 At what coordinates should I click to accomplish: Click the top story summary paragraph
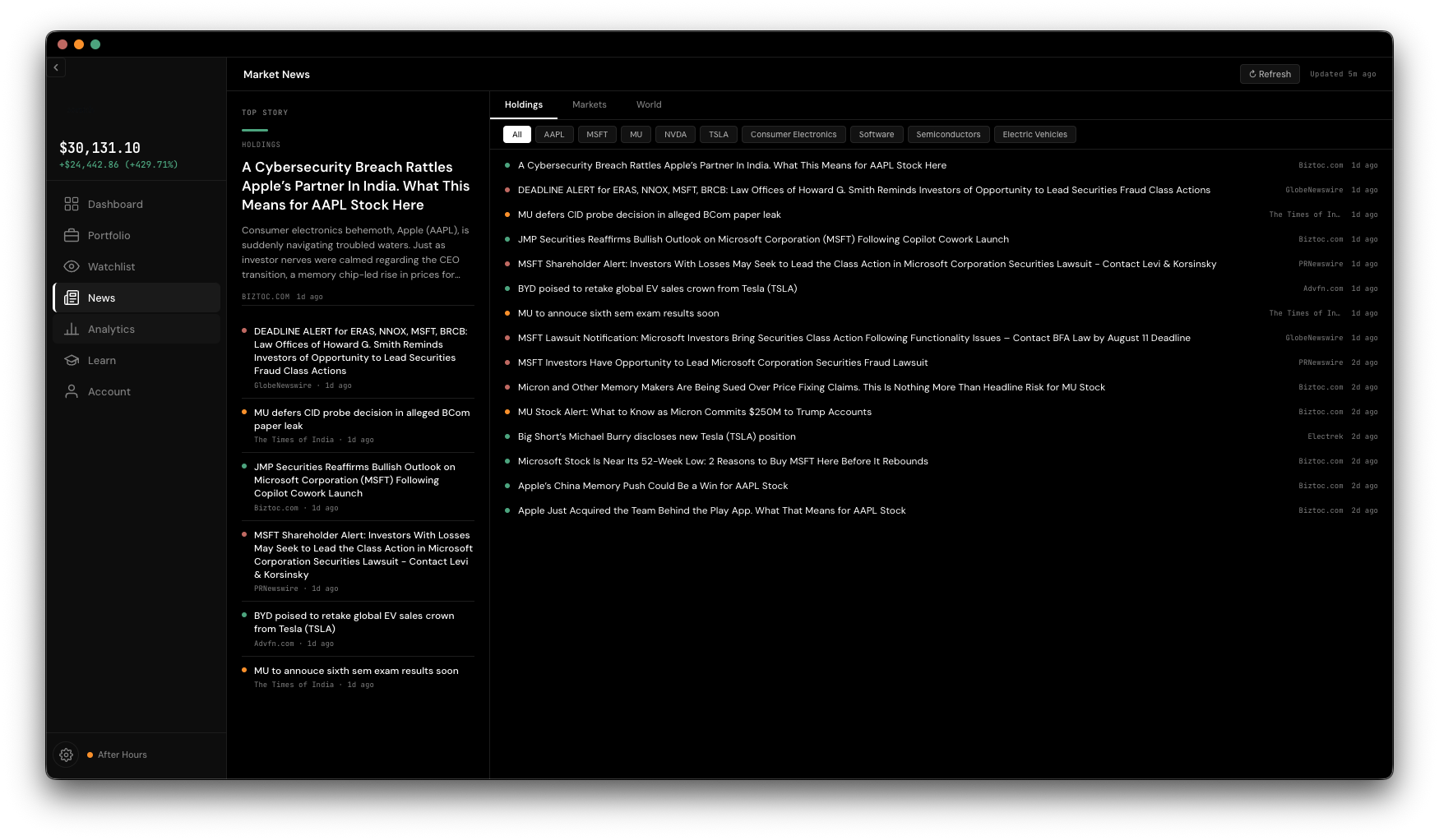pyautogui.click(x=356, y=252)
